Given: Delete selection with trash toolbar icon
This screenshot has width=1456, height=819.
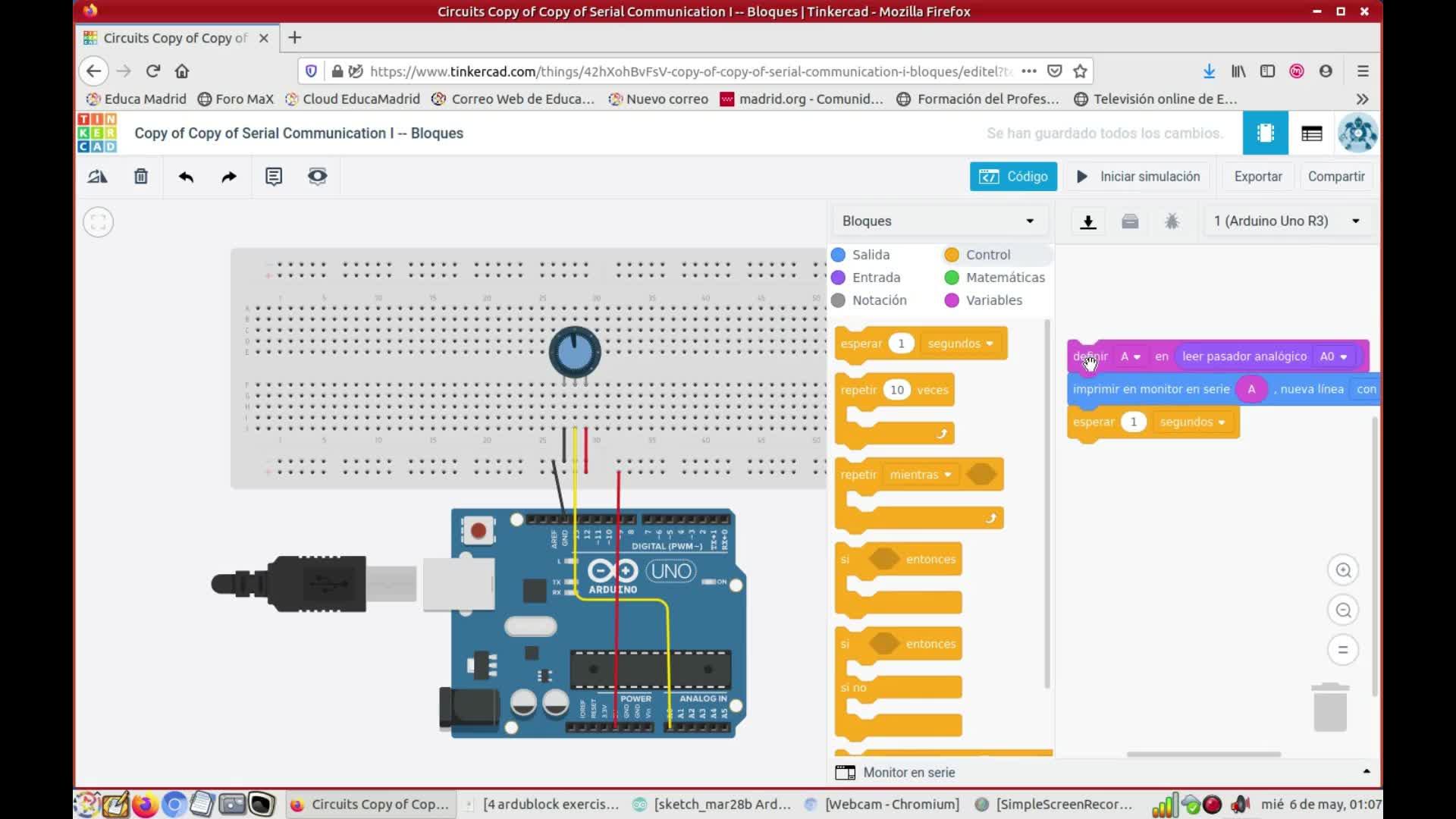Looking at the screenshot, I should (x=141, y=177).
